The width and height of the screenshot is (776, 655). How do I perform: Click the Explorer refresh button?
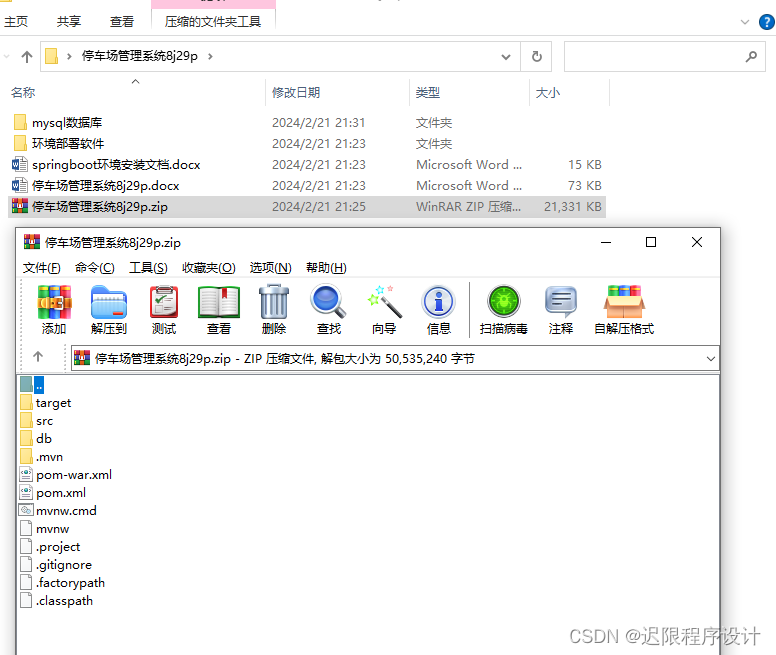536,56
